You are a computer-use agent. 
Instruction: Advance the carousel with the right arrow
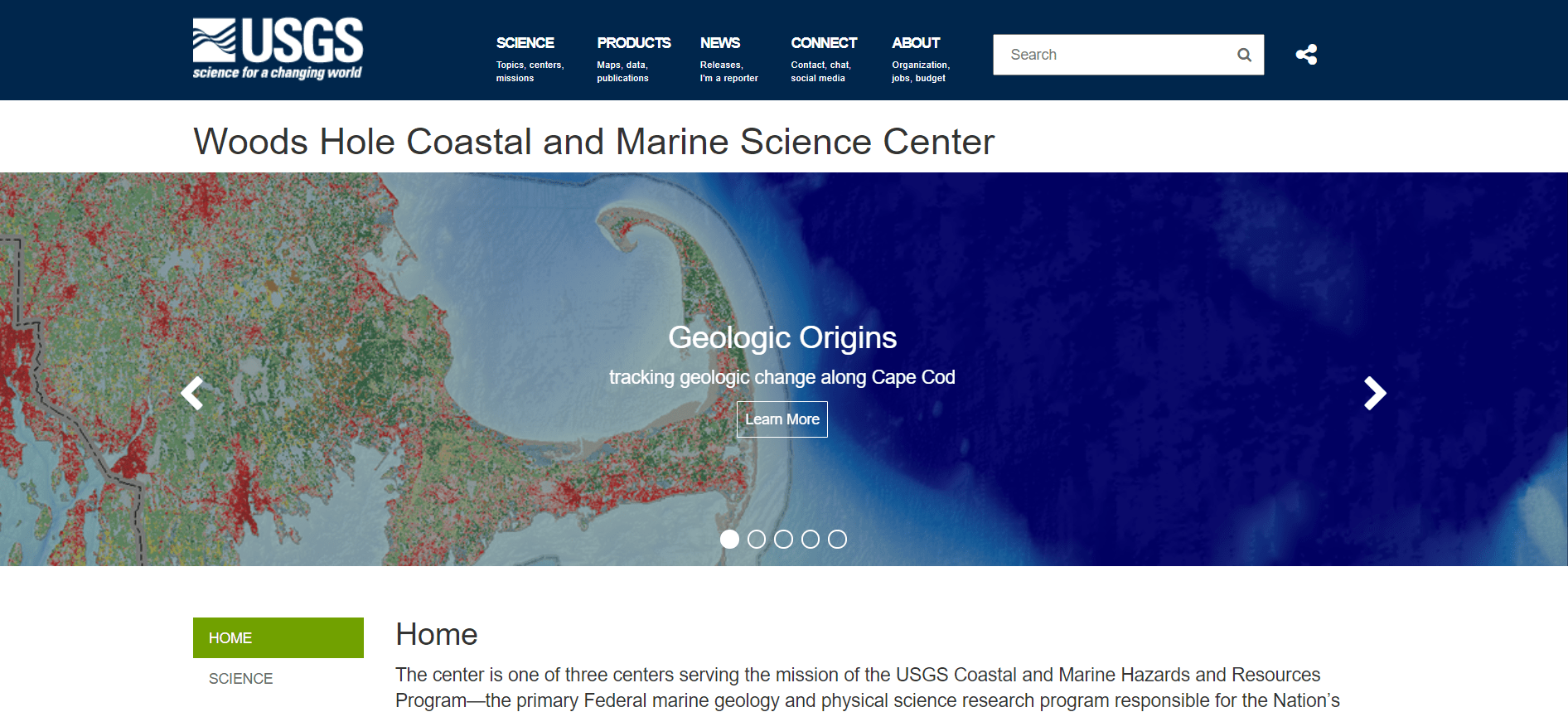[x=1374, y=393]
